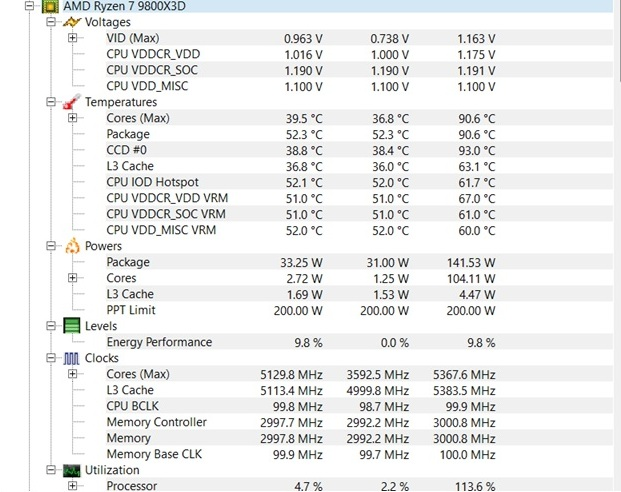Select the Processor utilization row label

131,486
